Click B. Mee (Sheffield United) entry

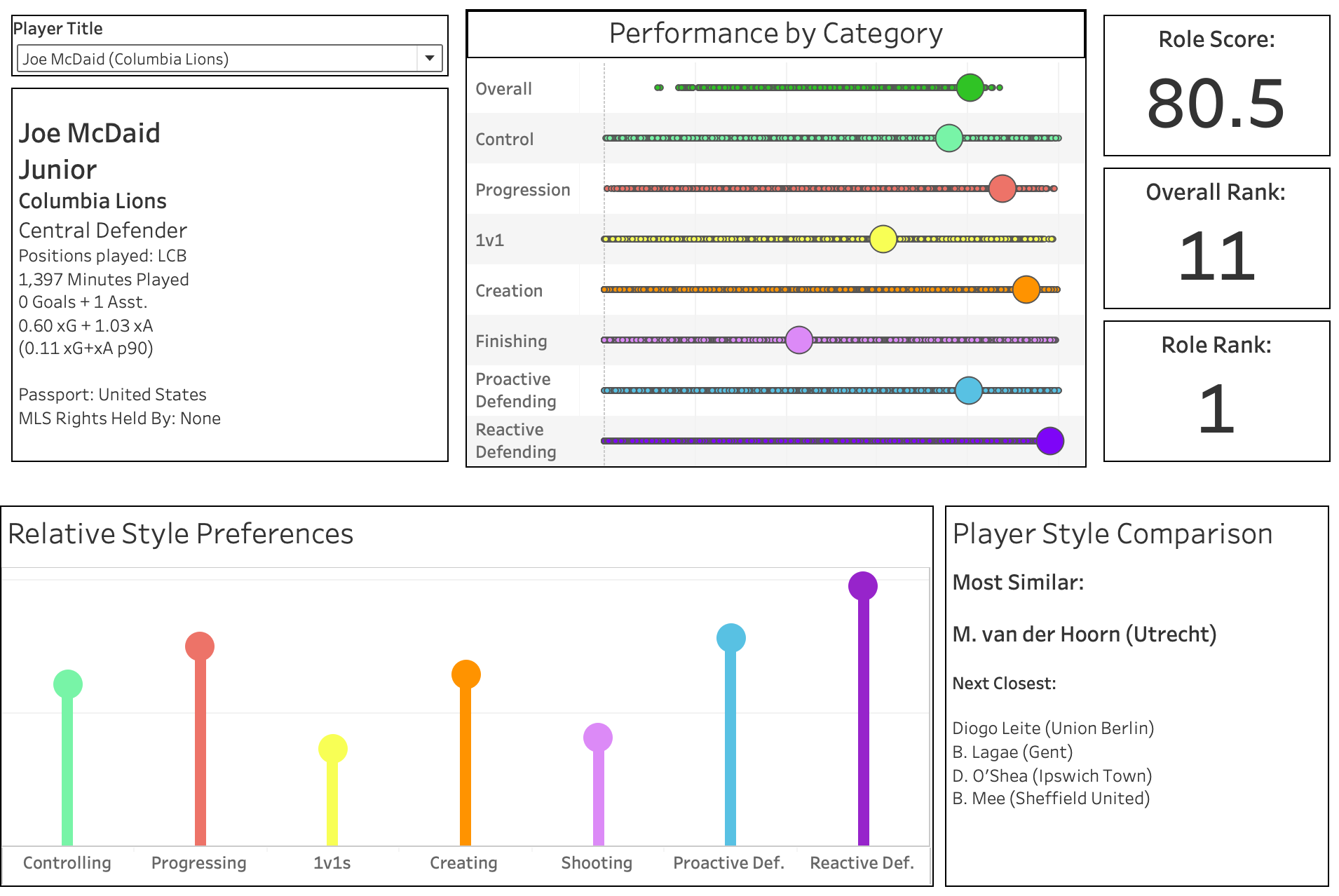pos(1051,799)
